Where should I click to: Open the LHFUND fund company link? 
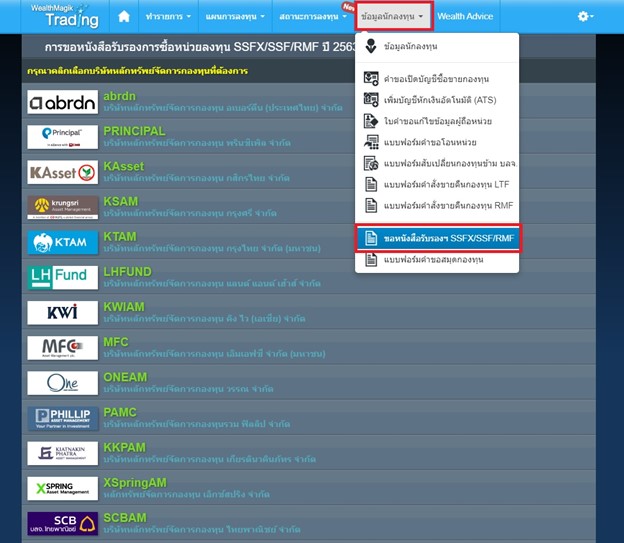[127, 272]
